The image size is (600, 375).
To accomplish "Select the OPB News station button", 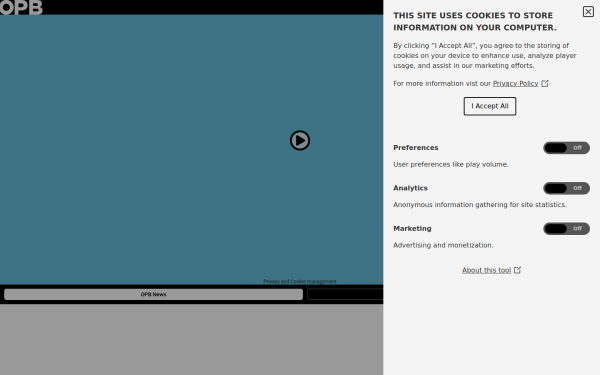I will click(x=153, y=294).
